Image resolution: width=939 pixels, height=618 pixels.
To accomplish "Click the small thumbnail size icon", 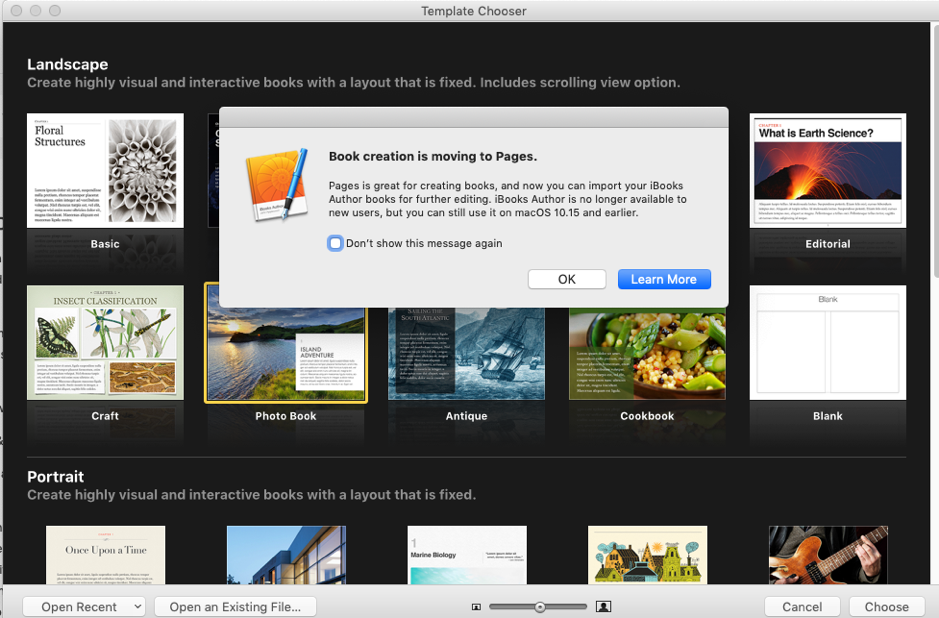I will (476, 607).
